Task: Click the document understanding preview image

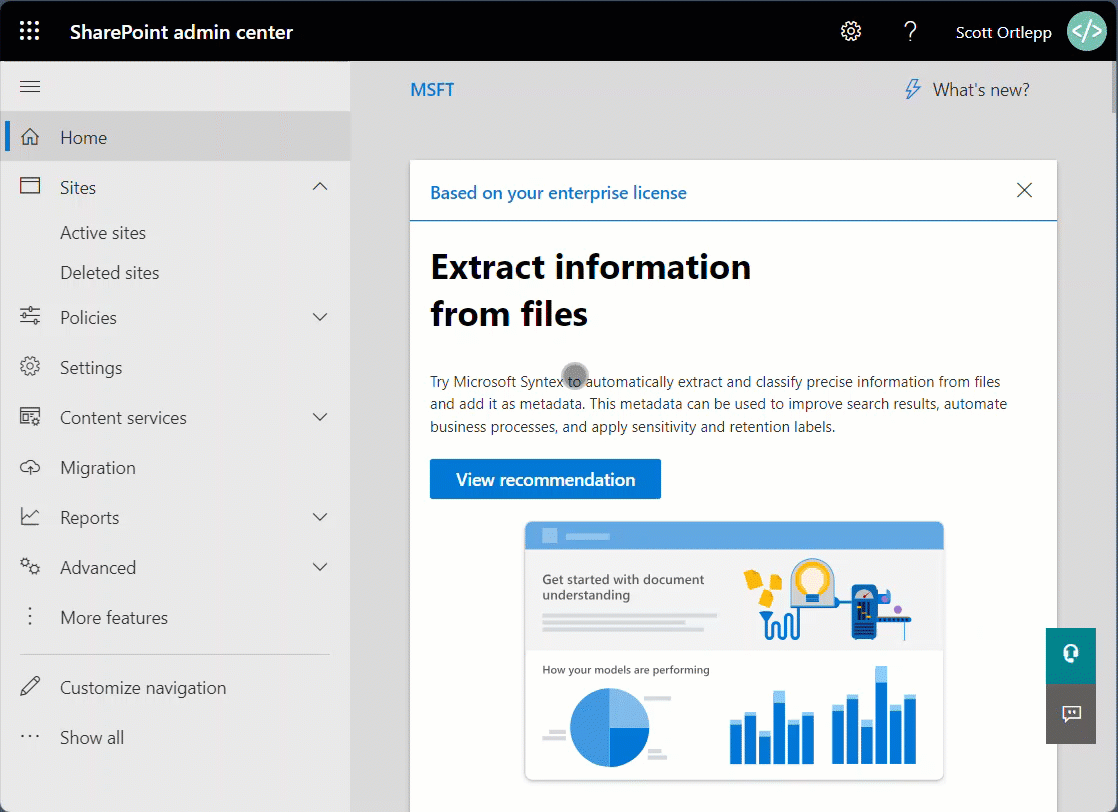Action: (x=734, y=651)
